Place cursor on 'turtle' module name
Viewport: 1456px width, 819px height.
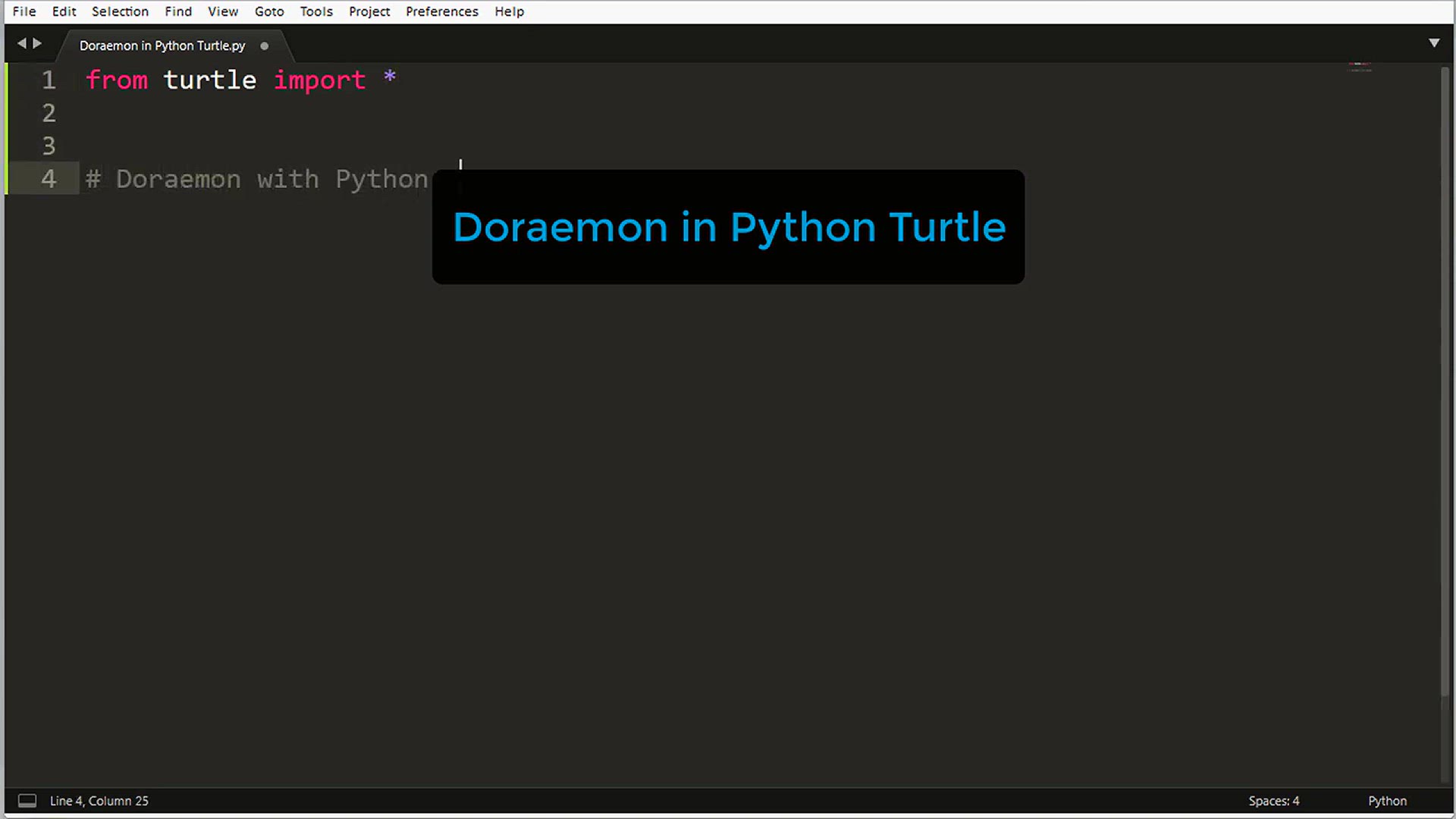point(210,80)
